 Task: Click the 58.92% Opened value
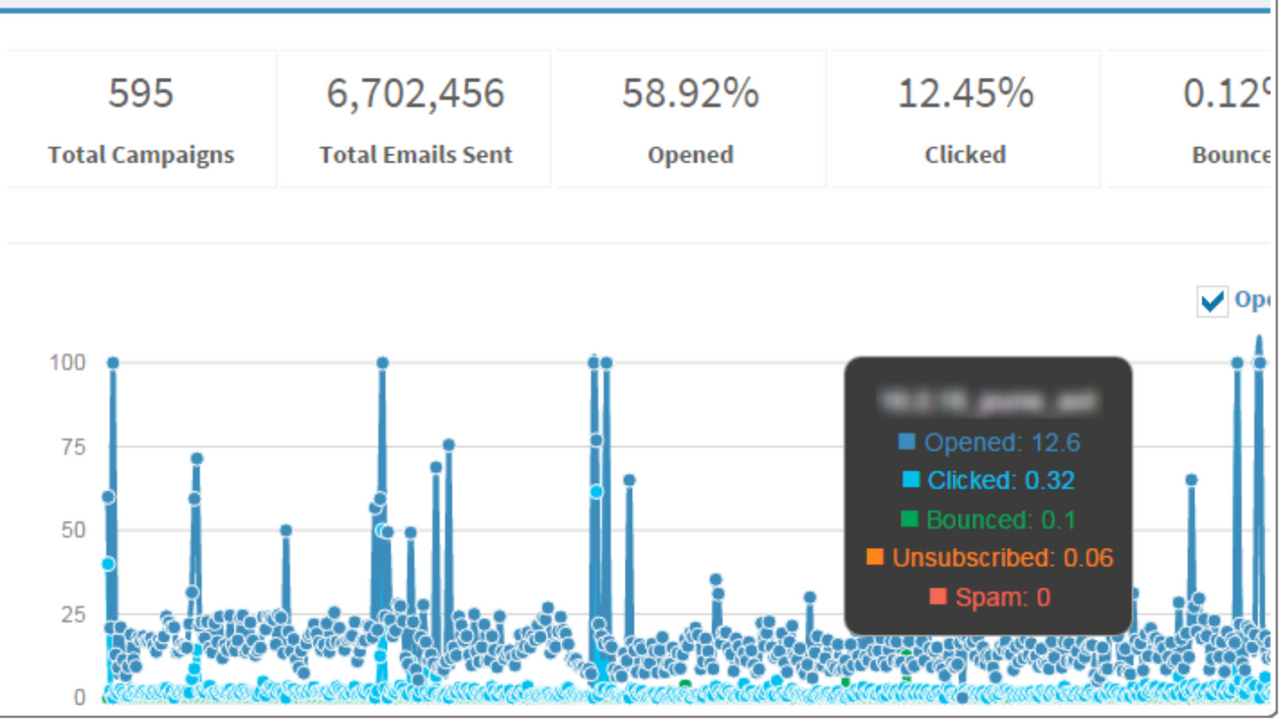pyautogui.click(x=690, y=93)
